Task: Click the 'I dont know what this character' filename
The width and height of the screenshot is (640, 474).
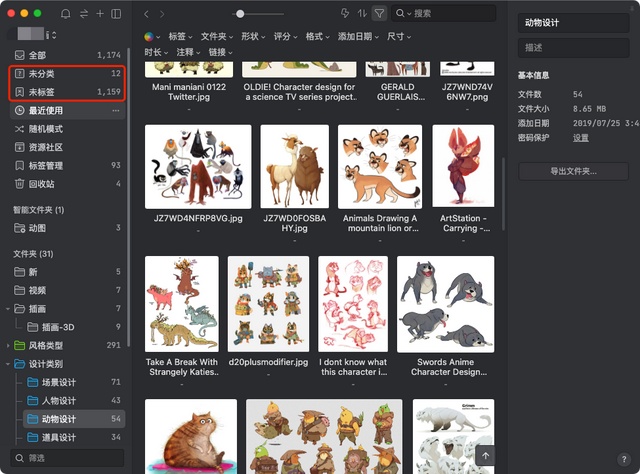Action: coord(353,367)
